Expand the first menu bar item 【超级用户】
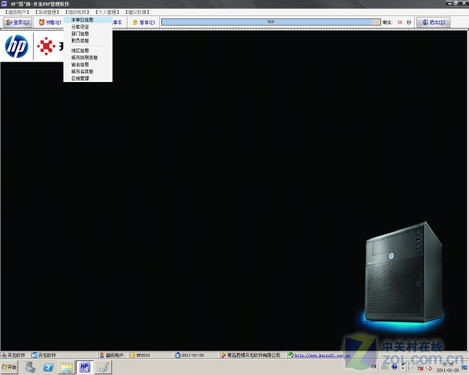Image resolution: width=469 pixels, height=375 pixels. click(x=17, y=12)
